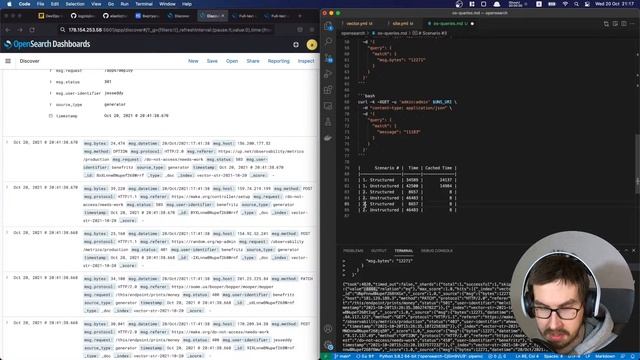Click the errors and warnings status indicator
The width and height of the screenshot is (640, 360).
coord(497,356)
